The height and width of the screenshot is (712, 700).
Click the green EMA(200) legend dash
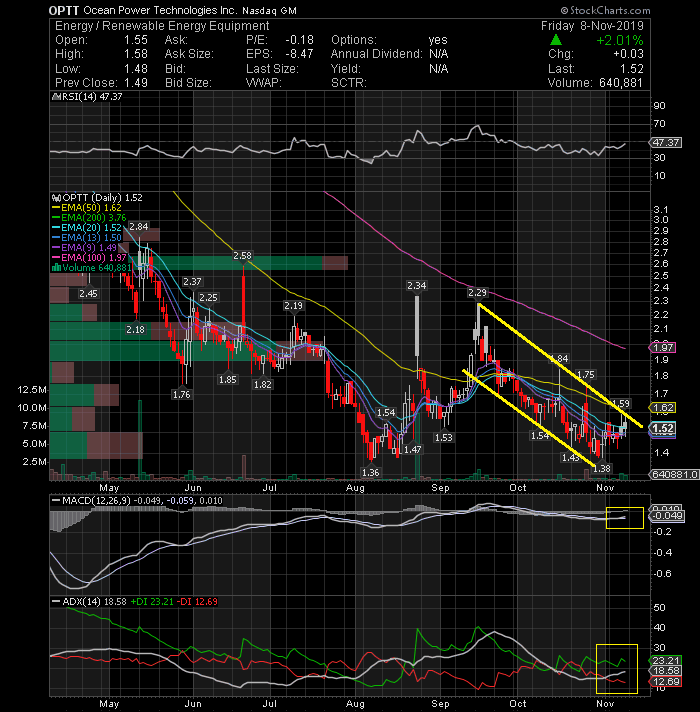click(x=56, y=218)
